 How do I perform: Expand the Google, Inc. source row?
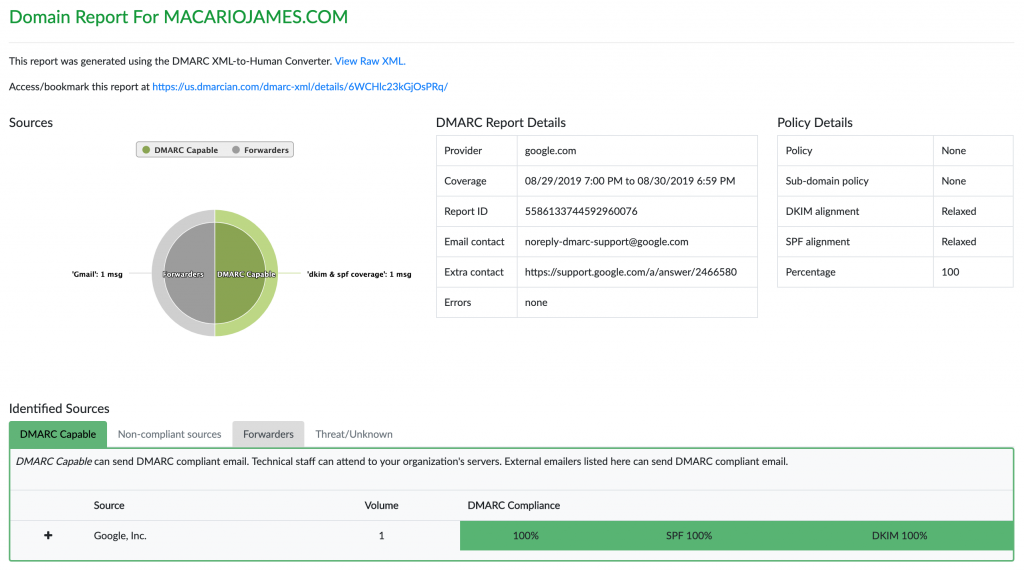(48, 536)
